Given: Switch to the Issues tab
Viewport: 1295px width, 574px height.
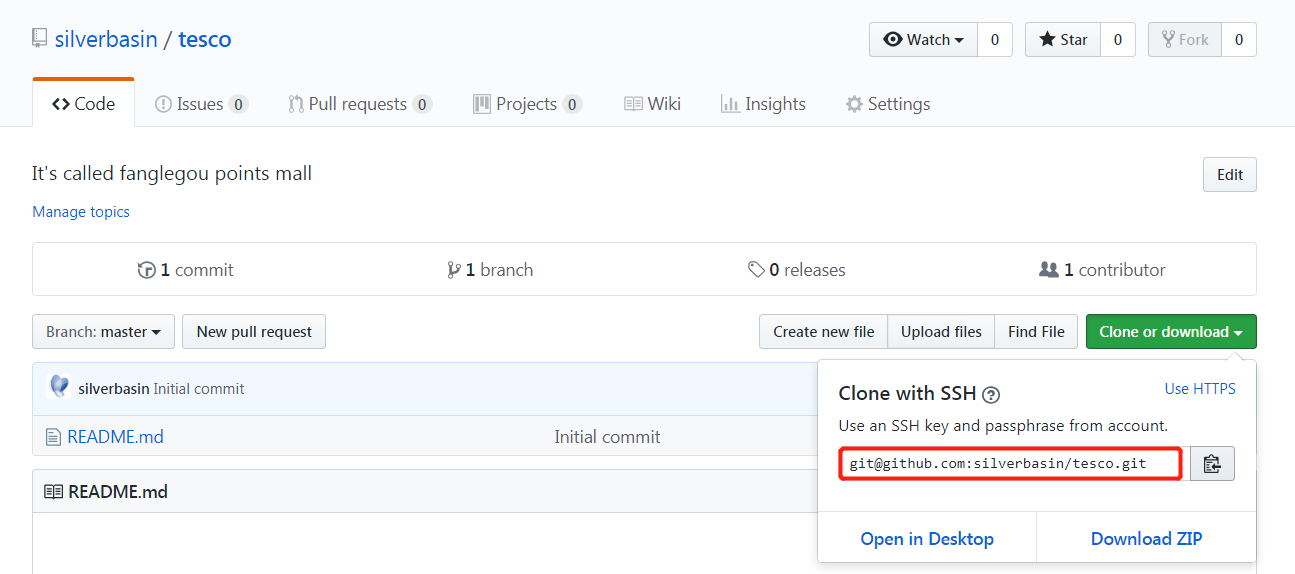Looking at the screenshot, I should pos(200,104).
